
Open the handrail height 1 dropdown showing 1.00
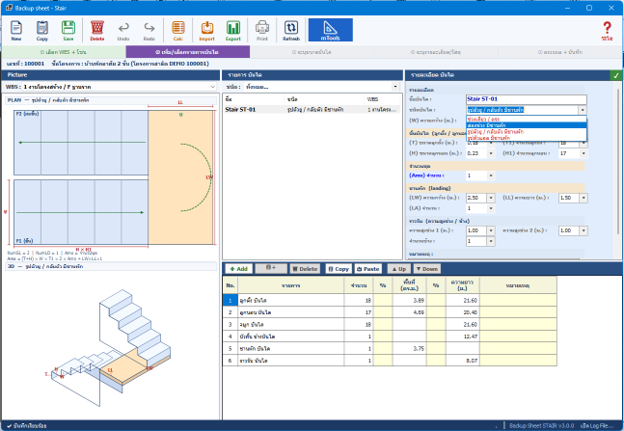[x=491, y=230]
